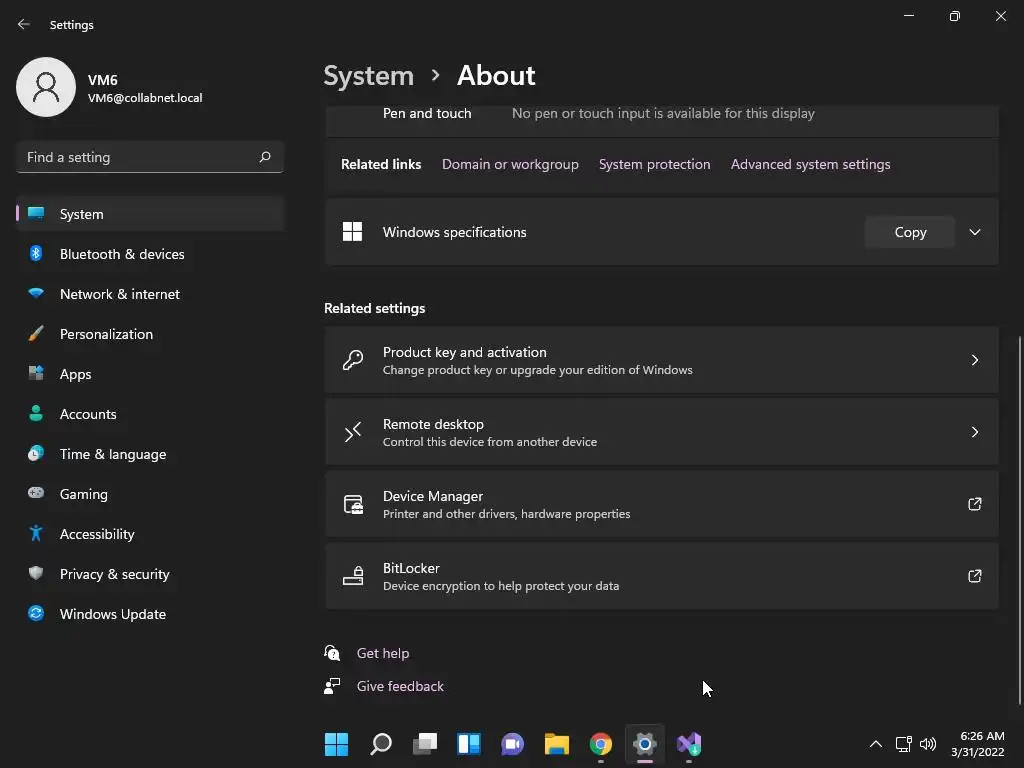Screen dimensions: 1024x768
Task: Click the BitLocker lock drive icon
Action: point(353,575)
